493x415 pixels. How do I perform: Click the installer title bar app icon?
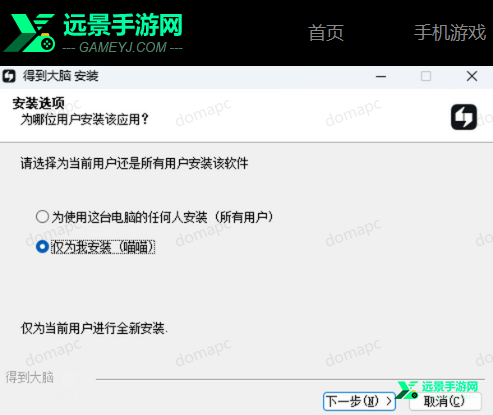9,76
